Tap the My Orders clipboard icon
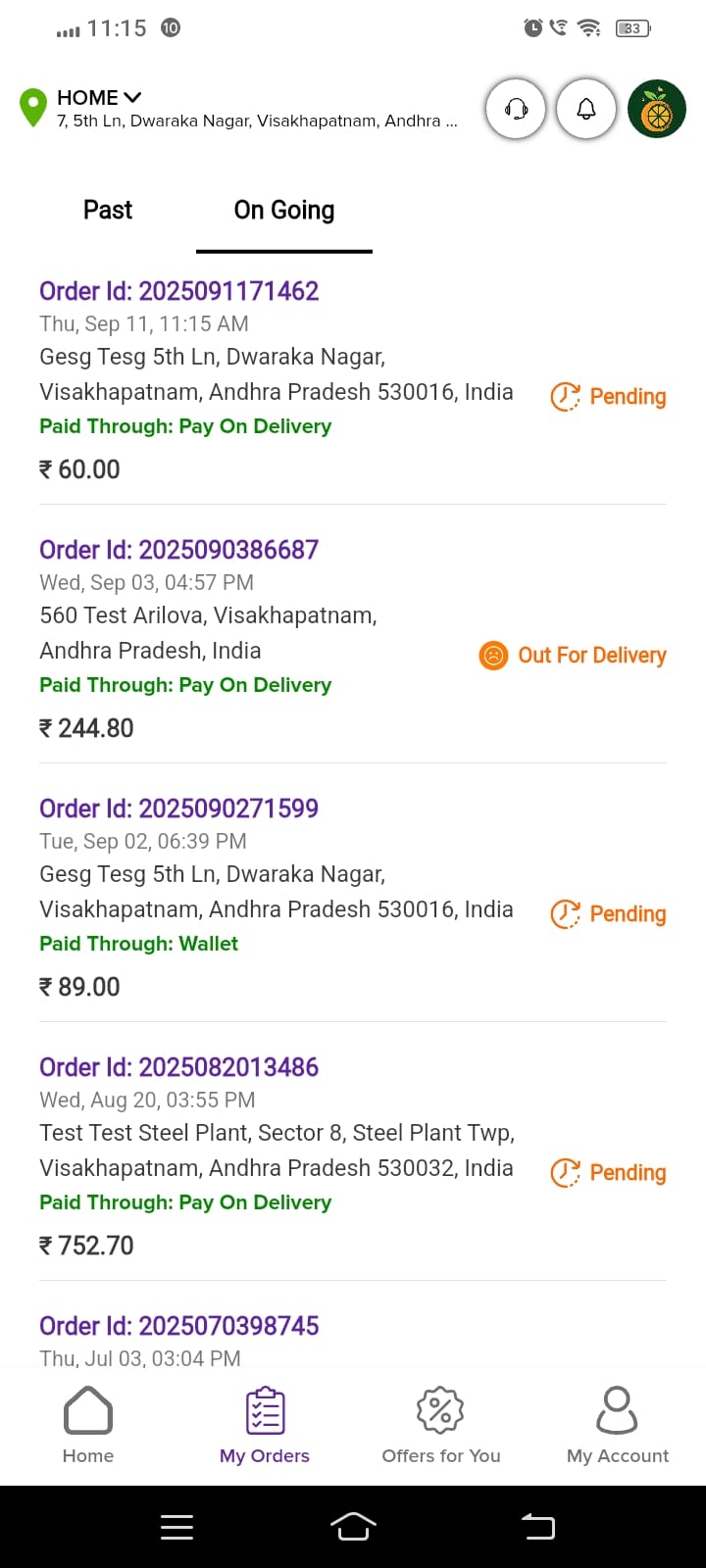Screen dimensions: 706x1568 (265, 1411)
